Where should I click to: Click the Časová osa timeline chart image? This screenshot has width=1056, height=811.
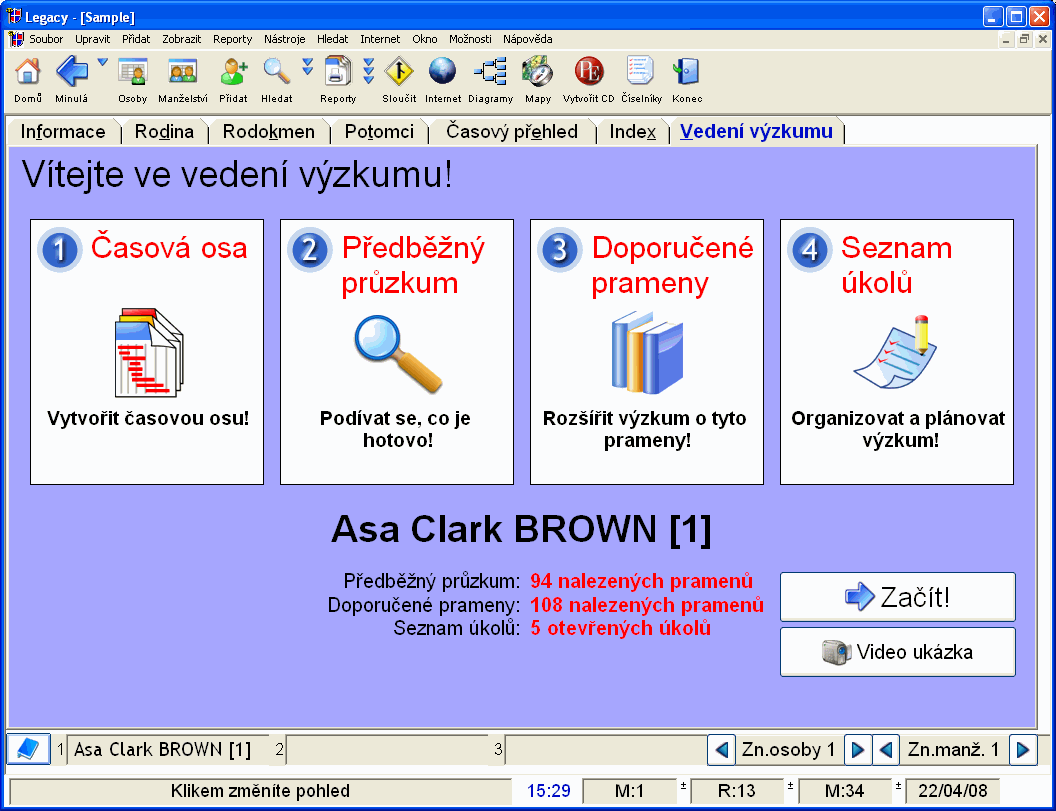148,352
